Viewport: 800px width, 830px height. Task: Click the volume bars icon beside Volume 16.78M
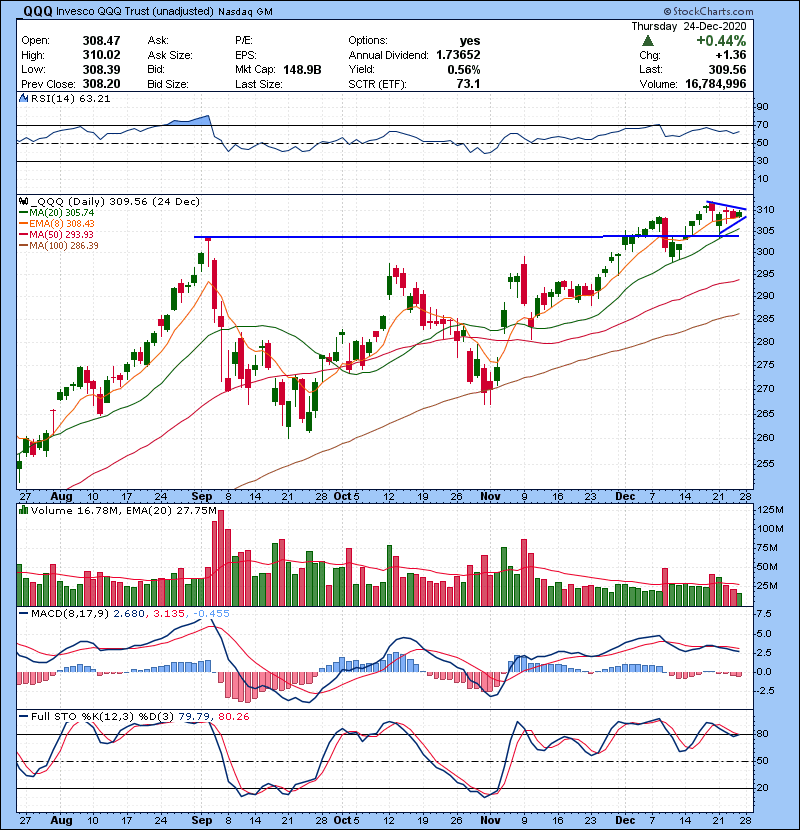(23, 510)
